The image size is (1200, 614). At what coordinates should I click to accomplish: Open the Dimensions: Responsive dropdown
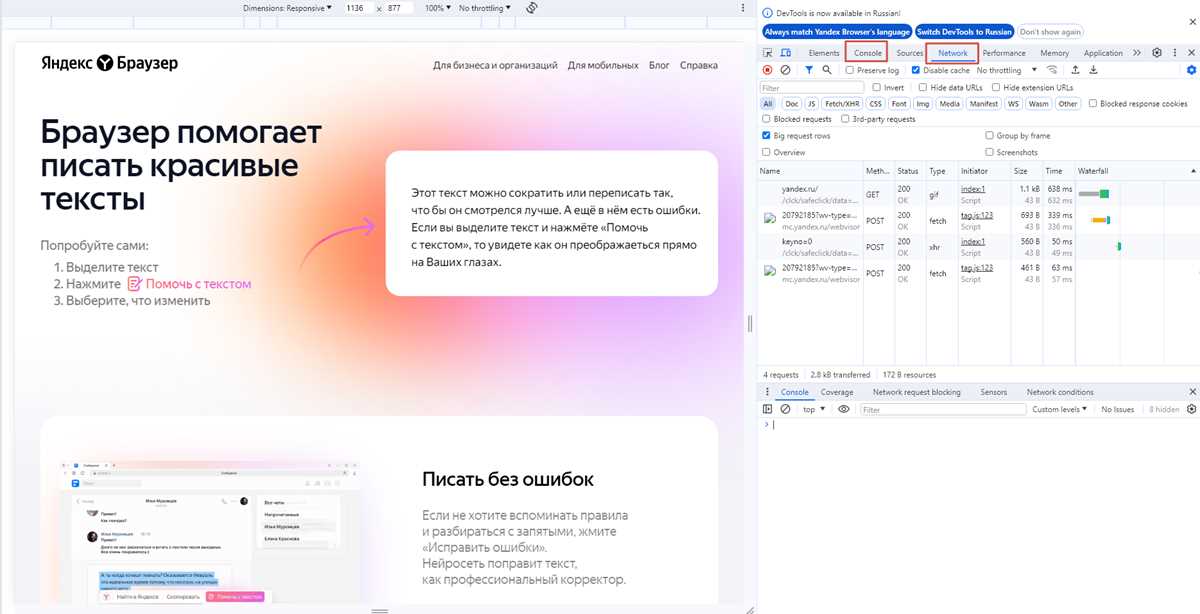tap(288, 8)
